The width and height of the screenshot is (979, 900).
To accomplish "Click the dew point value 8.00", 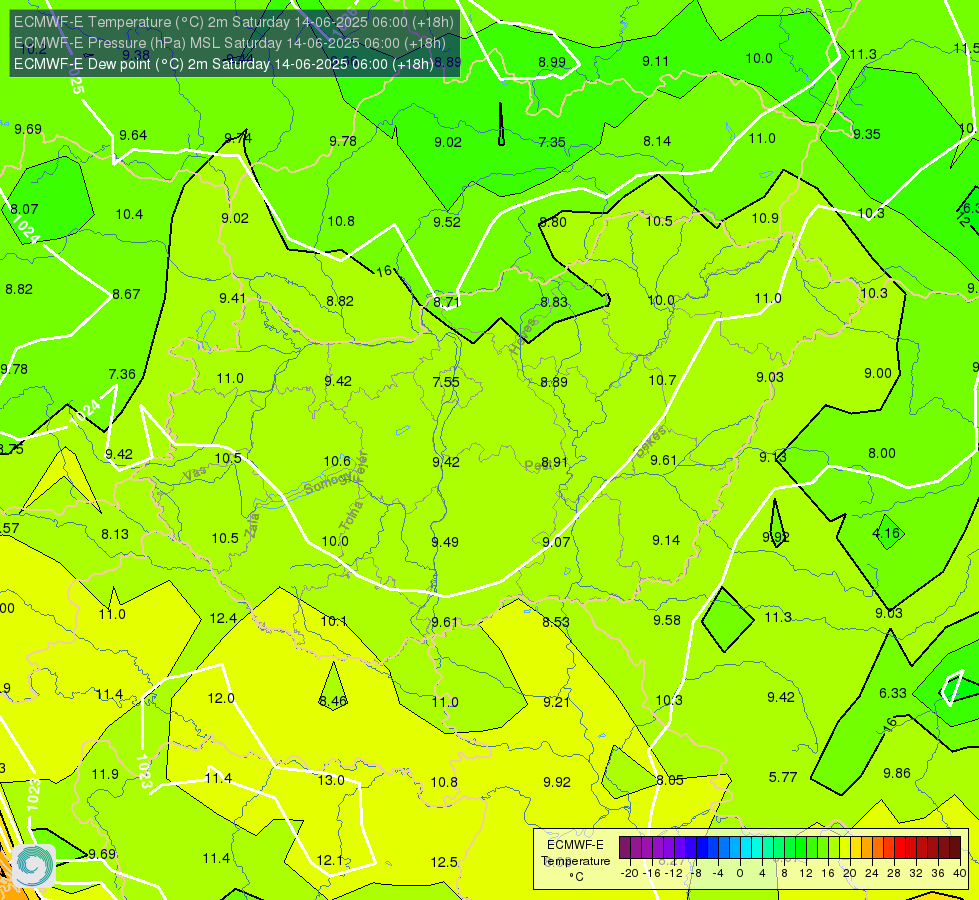I will point(882,453).
